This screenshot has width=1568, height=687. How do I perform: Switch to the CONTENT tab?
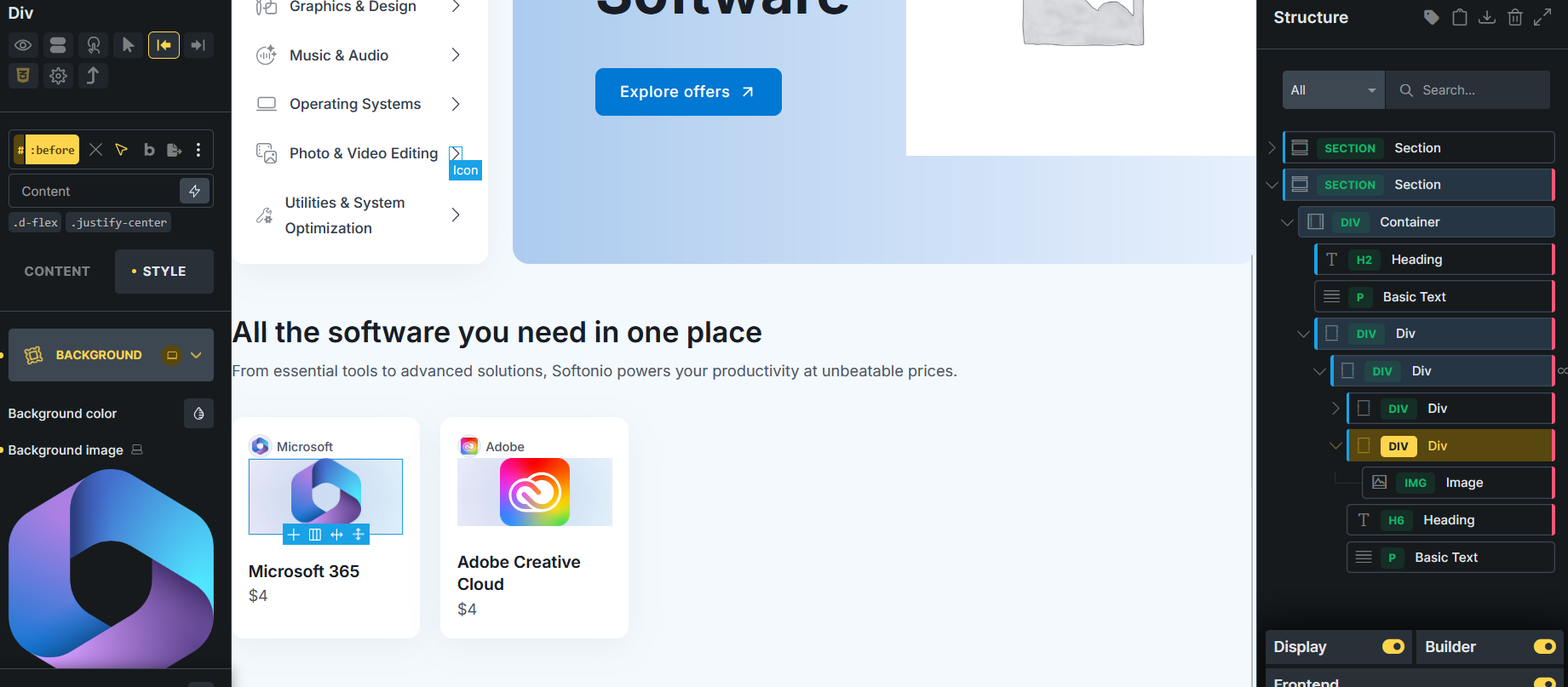[57, 272]
